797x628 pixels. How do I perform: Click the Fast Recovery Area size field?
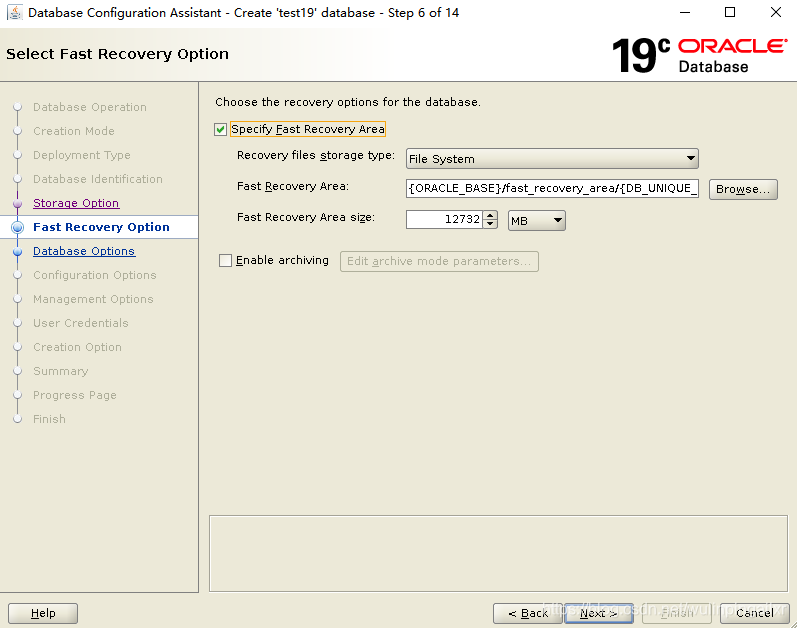[x=444, y=219]
